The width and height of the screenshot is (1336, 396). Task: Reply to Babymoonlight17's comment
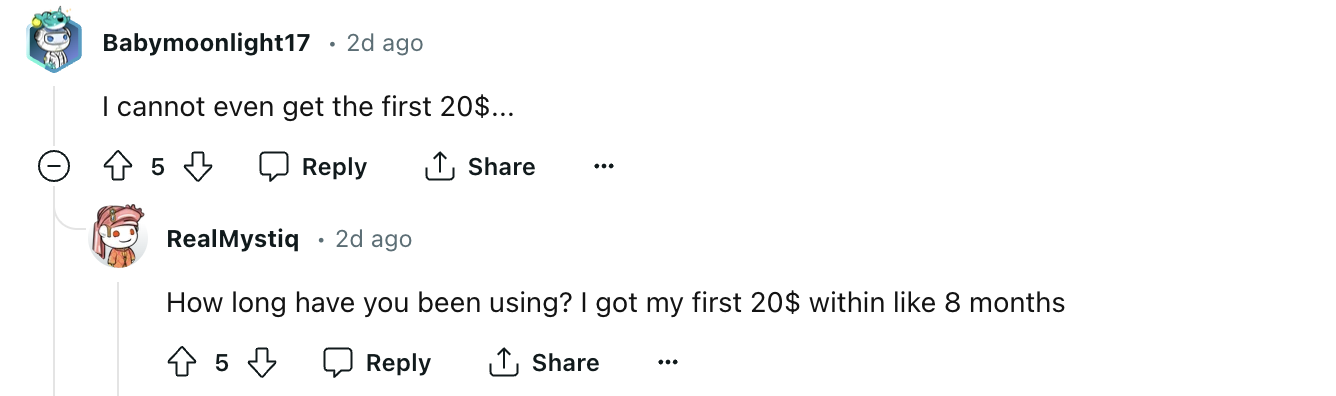313,167
